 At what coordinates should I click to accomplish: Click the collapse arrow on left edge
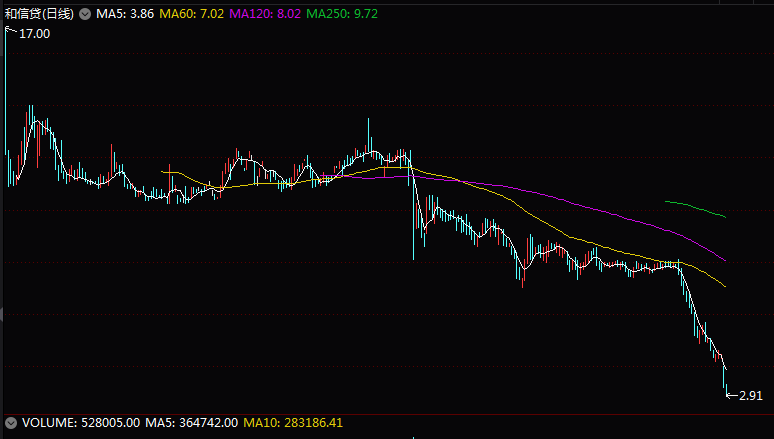[1, 314]
